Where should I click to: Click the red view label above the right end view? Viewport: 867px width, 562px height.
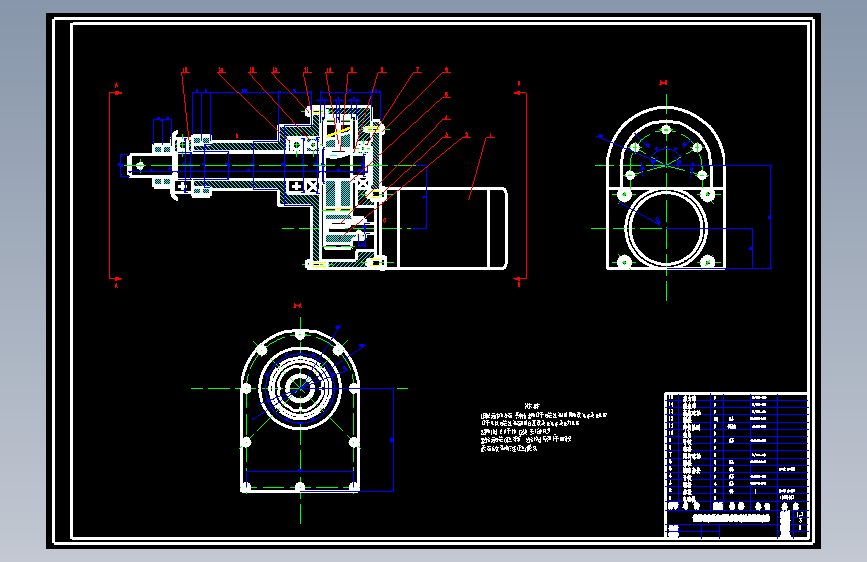(664, 83)
